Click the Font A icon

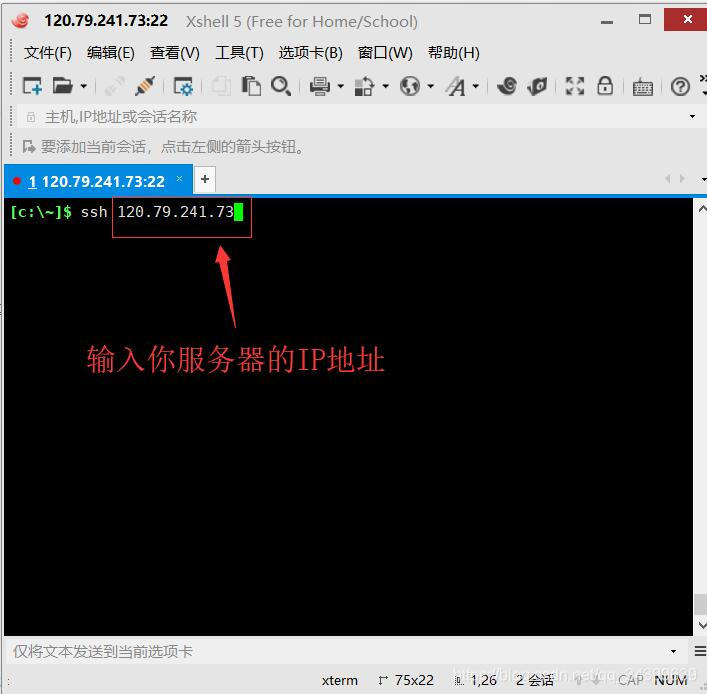coord(455,86)
